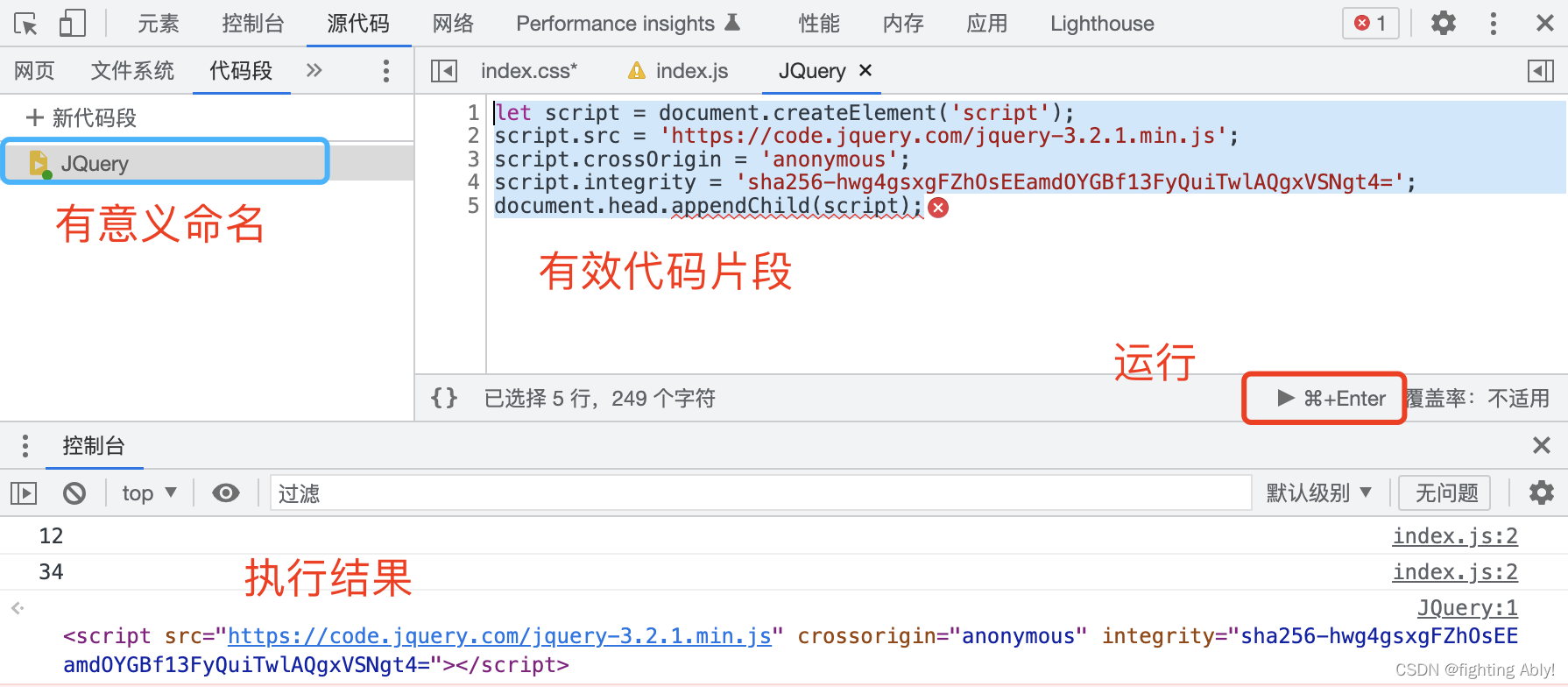The width and height of the screenshot is (1568, 687).
Task: Close the console drawer
Action: 1543,445
